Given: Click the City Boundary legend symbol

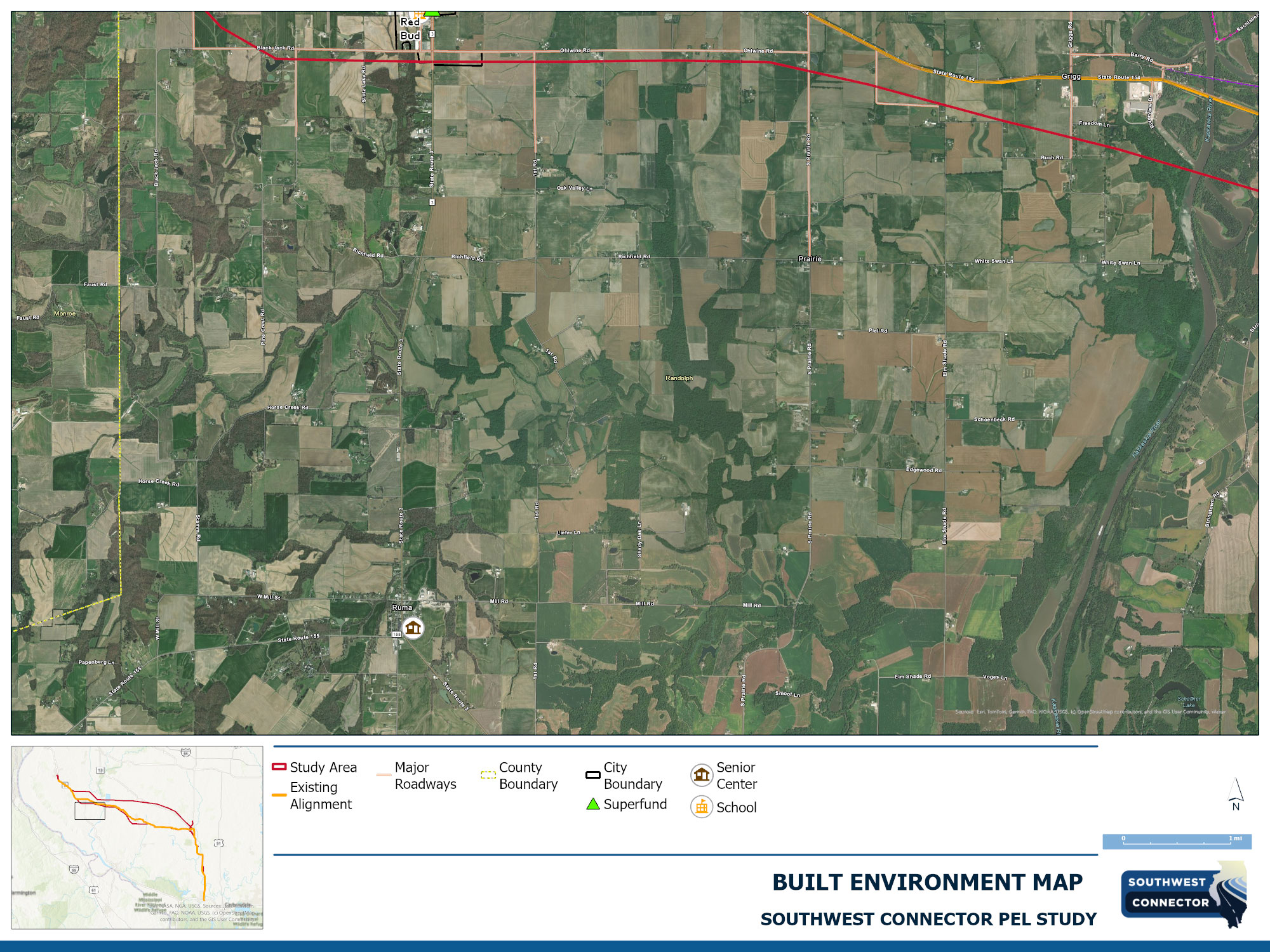Looking at the screenshot, I should 592,775.
